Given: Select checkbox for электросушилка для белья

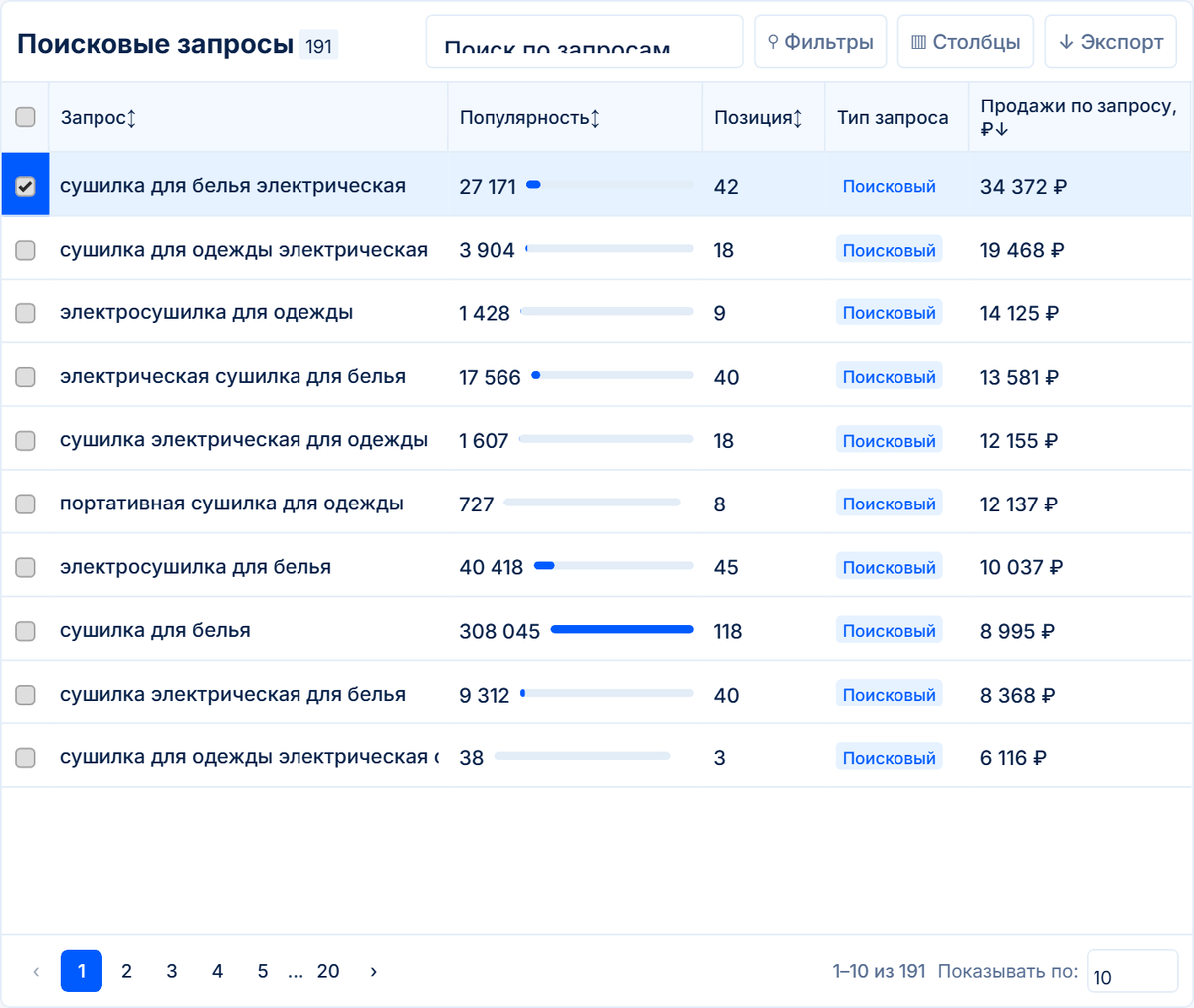Looking at the screenshot, I should 25,567.
